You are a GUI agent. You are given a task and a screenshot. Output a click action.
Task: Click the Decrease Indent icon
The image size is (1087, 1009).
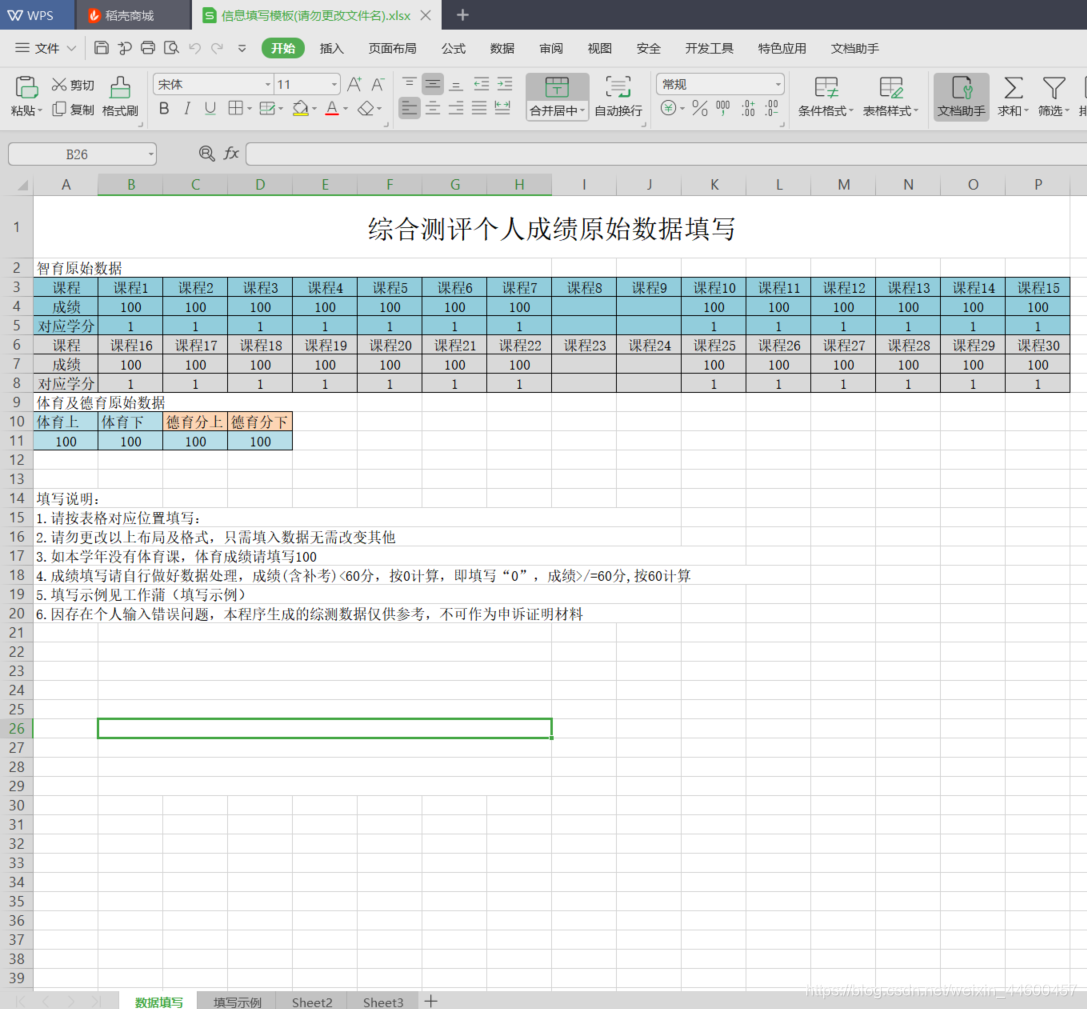pos(481,85)
